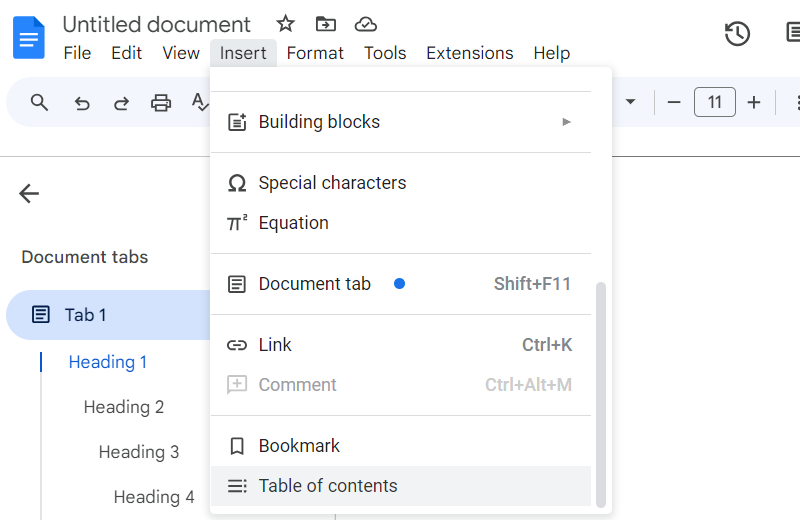Open the font dropdown arrow beside font size

pos(630,102)
